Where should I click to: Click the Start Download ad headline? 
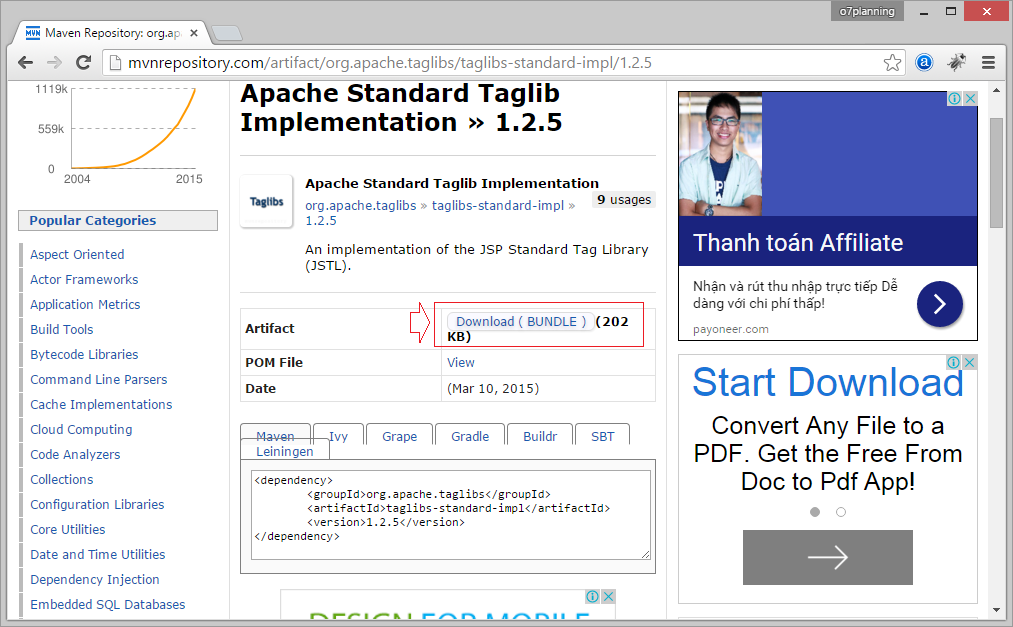828,382
